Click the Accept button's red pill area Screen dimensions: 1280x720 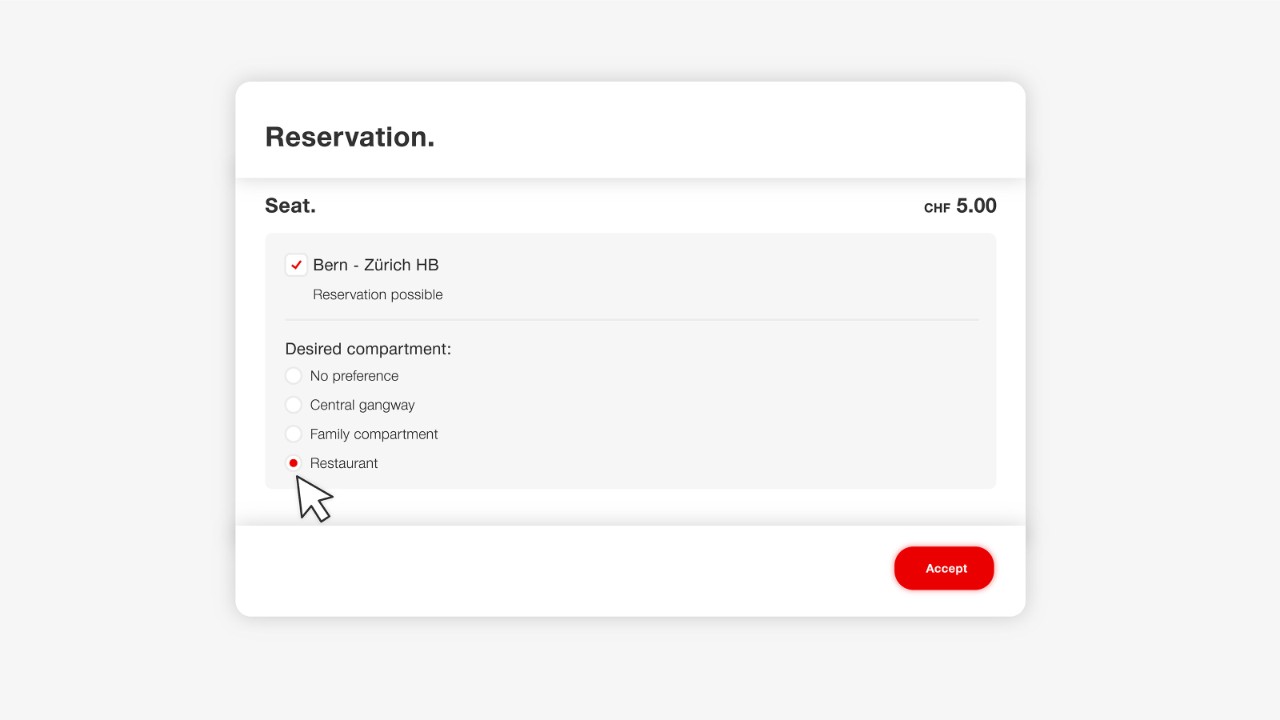coord(944,567)
